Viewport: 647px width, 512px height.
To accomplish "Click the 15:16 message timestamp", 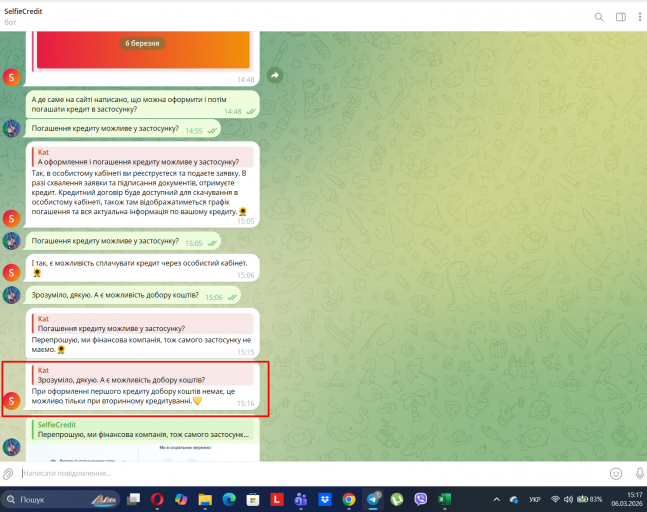I will (x=246, y=403).
